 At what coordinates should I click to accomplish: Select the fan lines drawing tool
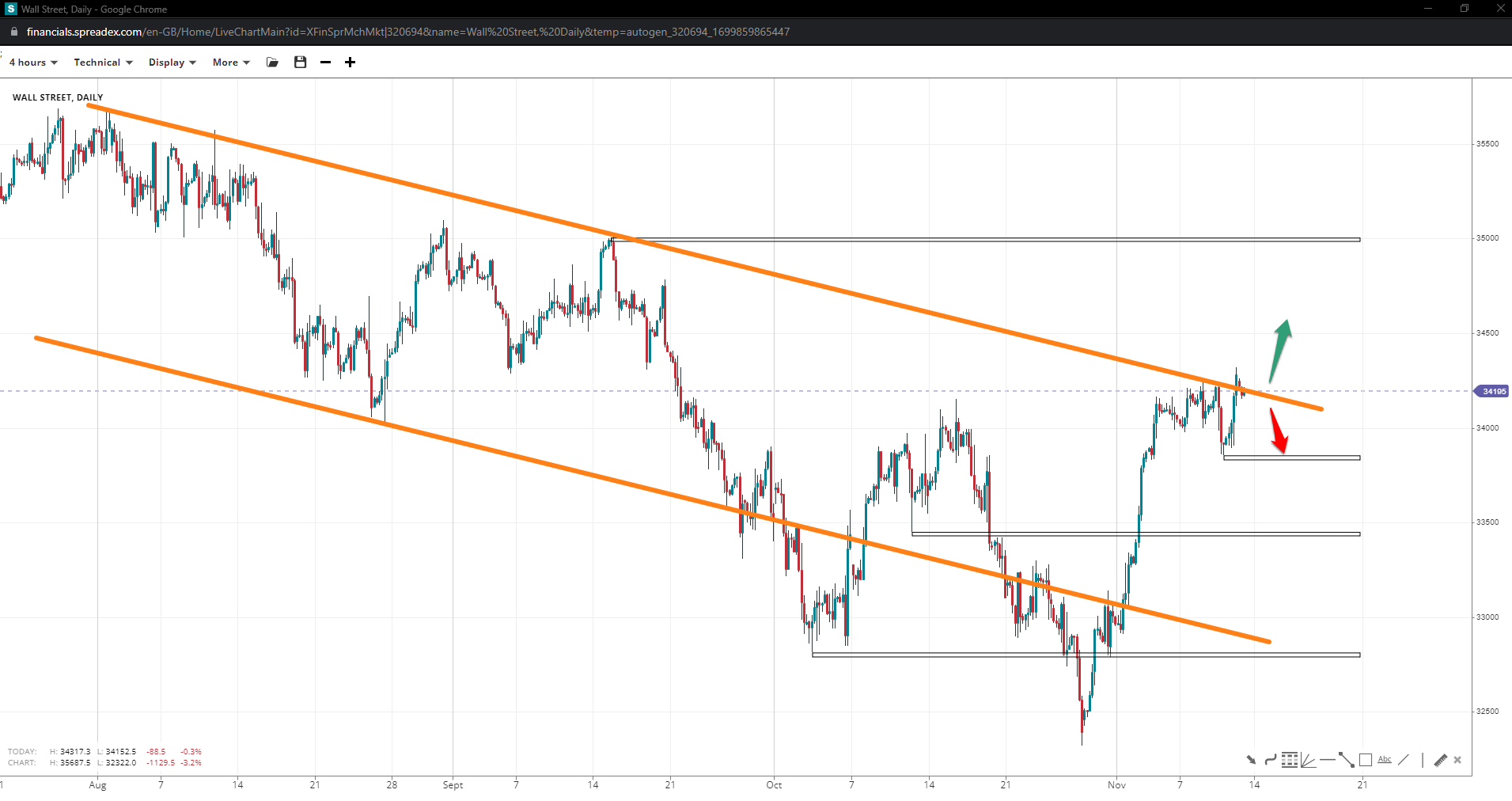[x=1308, y=760]
